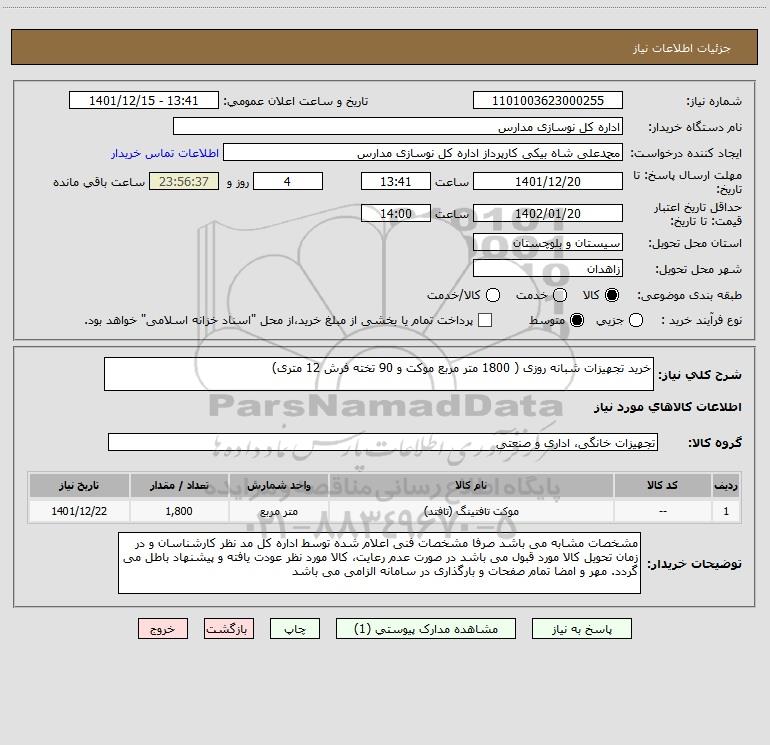Screen dimensions: 770x745
Task: Click the تاریخ نیاز column header
Action: point(79,486)
